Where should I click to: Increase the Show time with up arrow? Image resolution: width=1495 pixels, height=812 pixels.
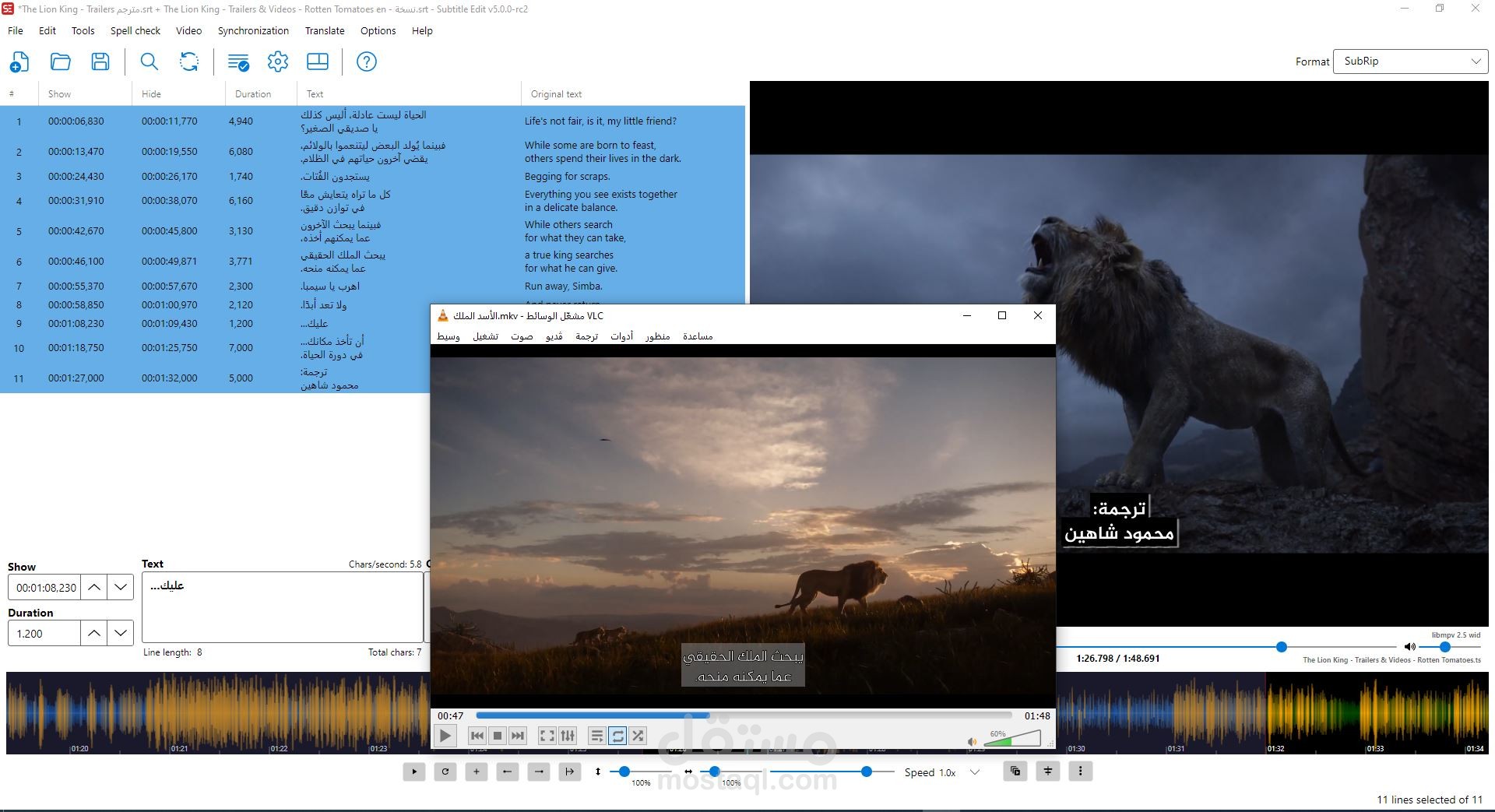coord(94,587)
